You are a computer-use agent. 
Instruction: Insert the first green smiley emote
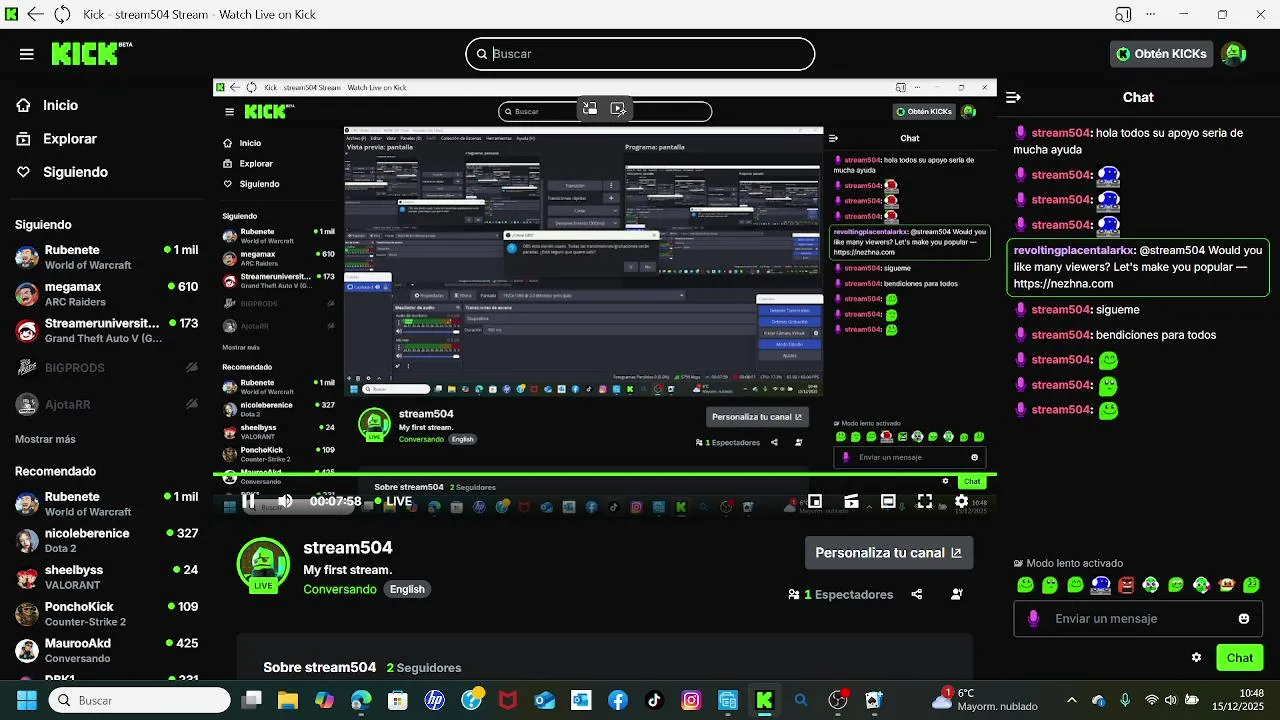(x=1025, y=585)
